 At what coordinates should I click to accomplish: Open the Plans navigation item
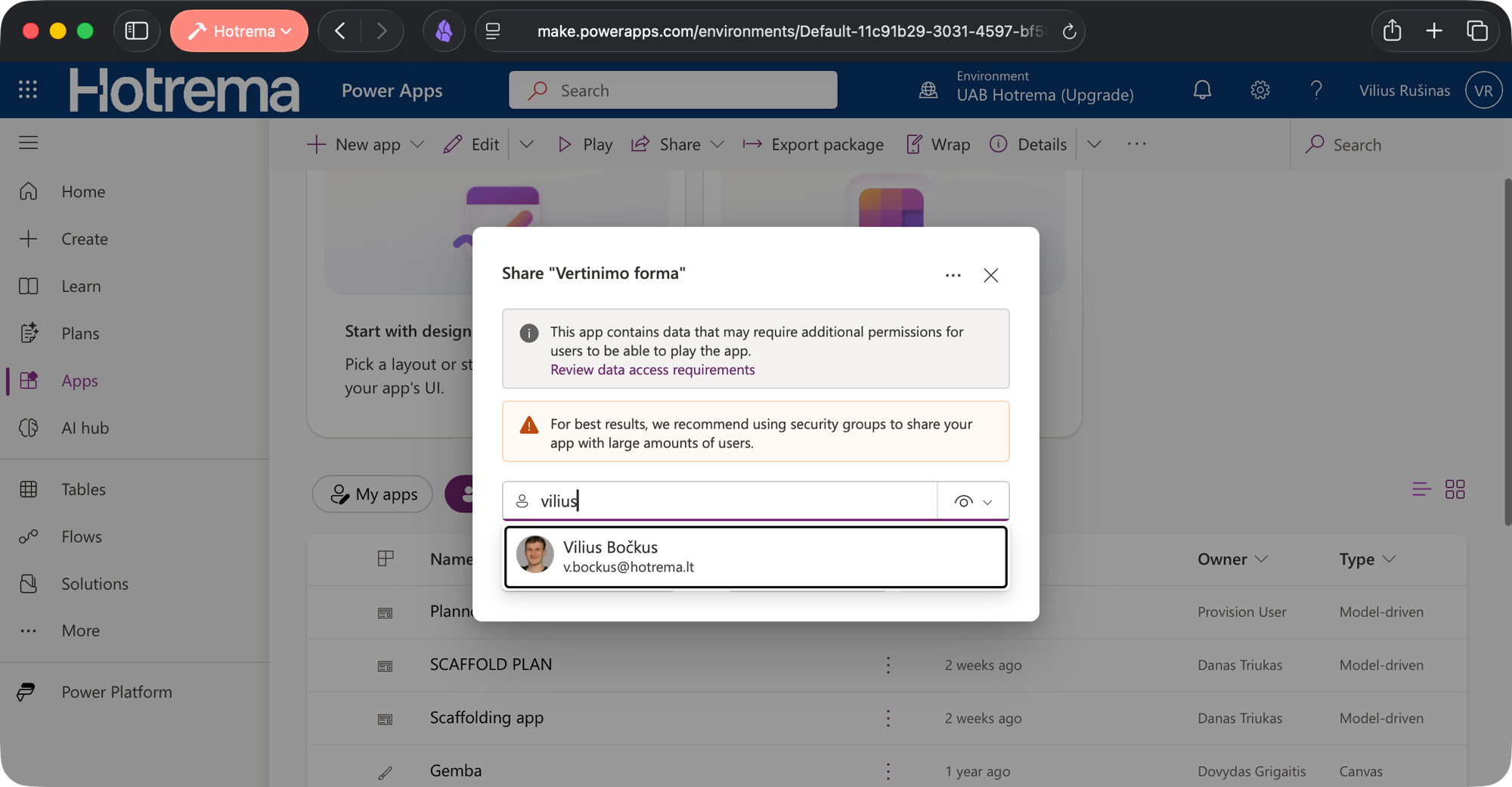pos(80,333)
